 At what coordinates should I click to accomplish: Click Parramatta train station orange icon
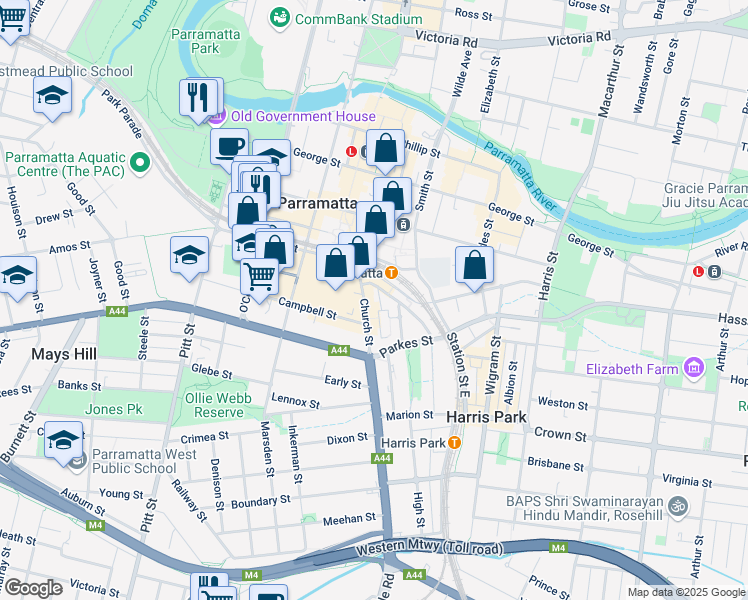[391, 273]
